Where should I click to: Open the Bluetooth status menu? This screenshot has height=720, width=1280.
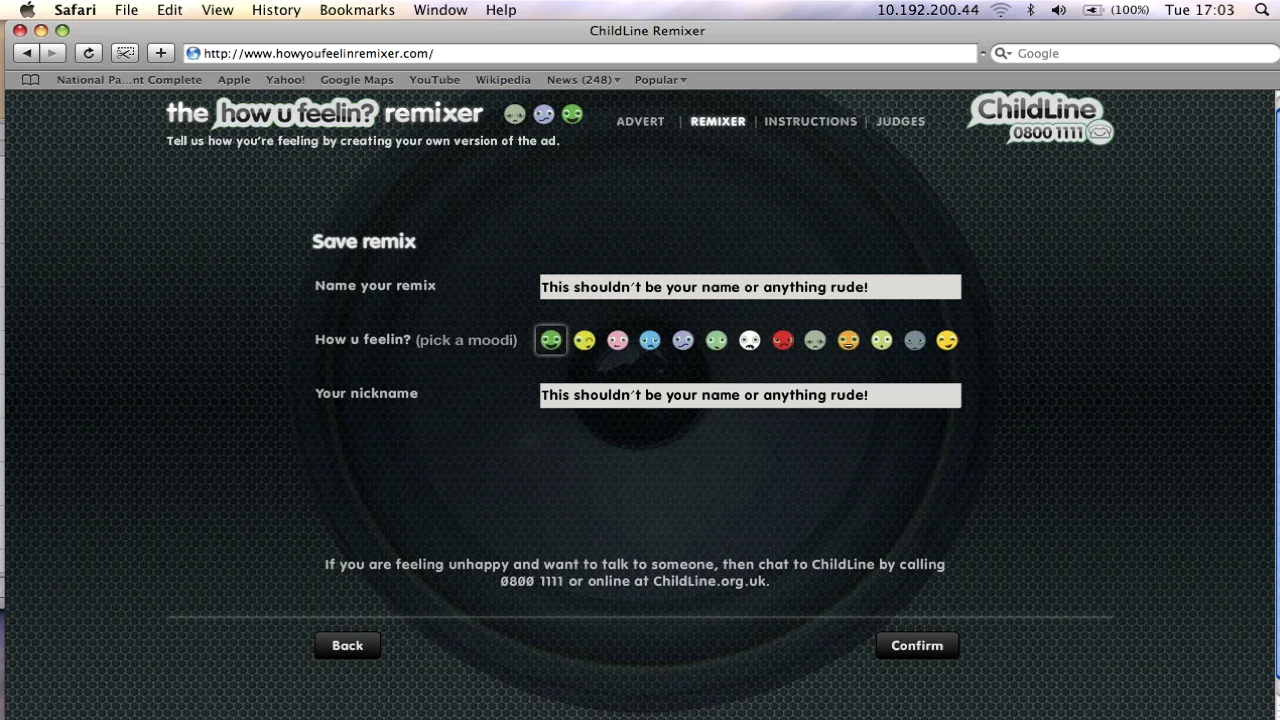point(1031,10)
